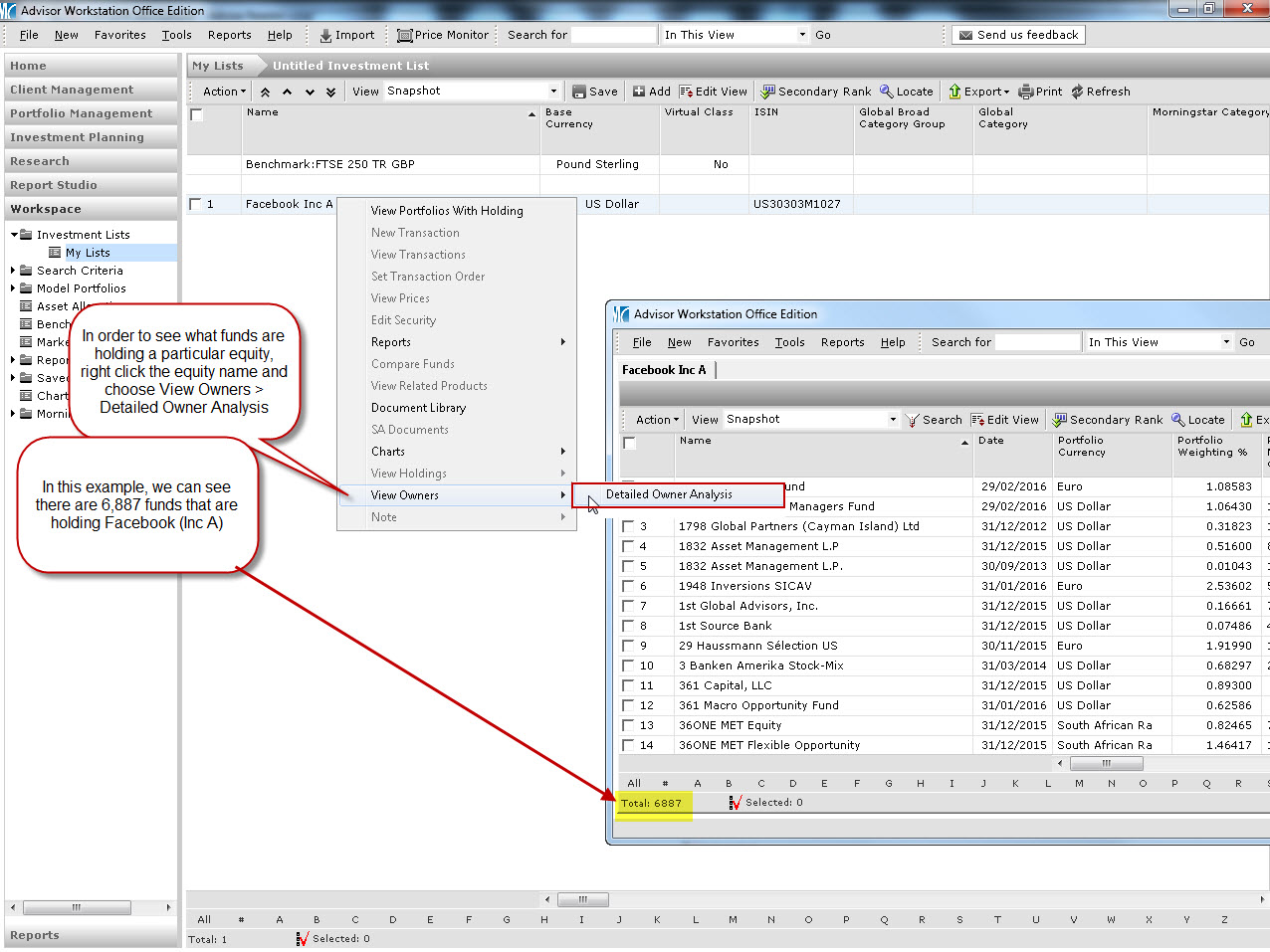Select Detailed Owner Analysis submenu item

(669, 494)
